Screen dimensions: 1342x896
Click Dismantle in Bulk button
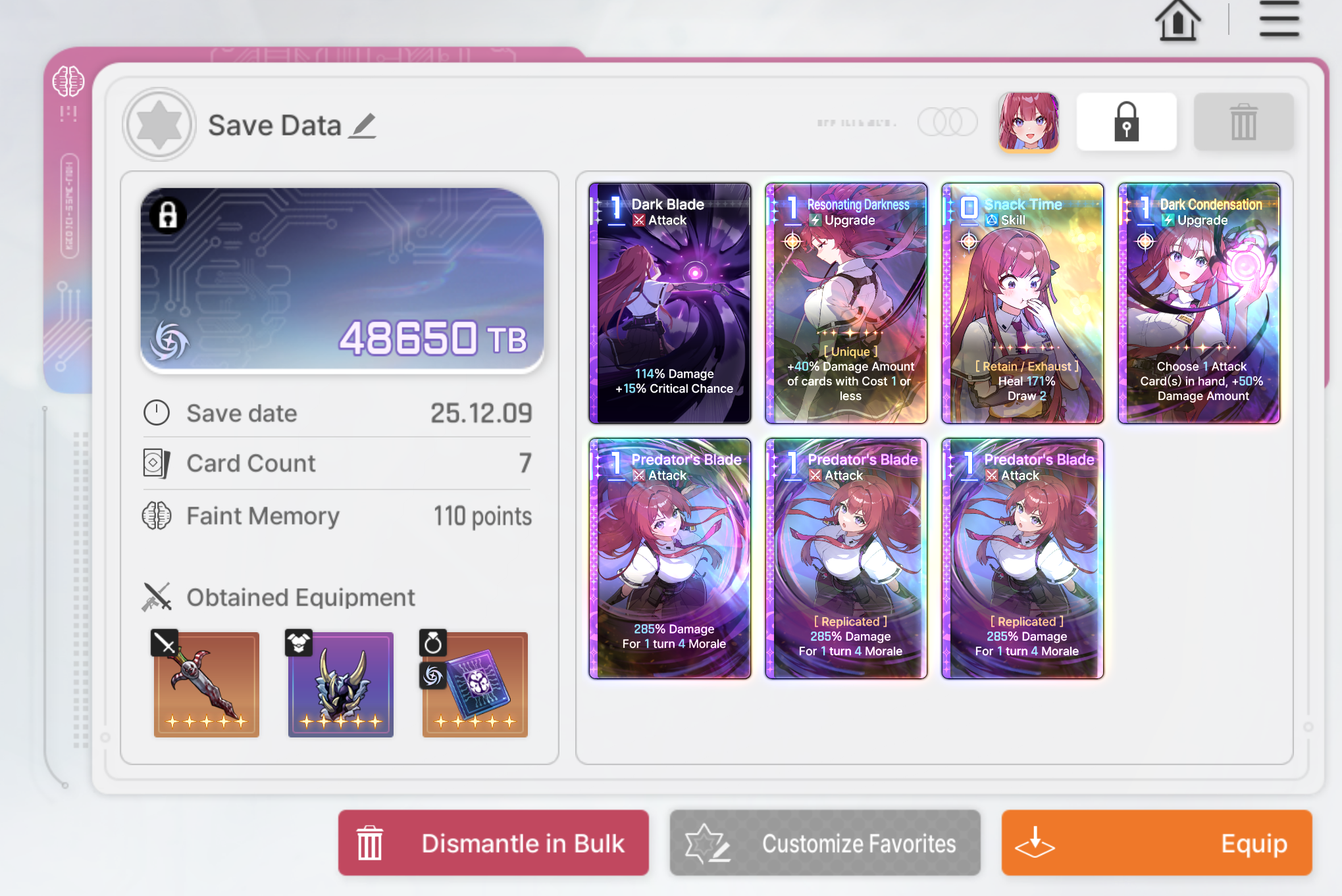coord(494,843)
